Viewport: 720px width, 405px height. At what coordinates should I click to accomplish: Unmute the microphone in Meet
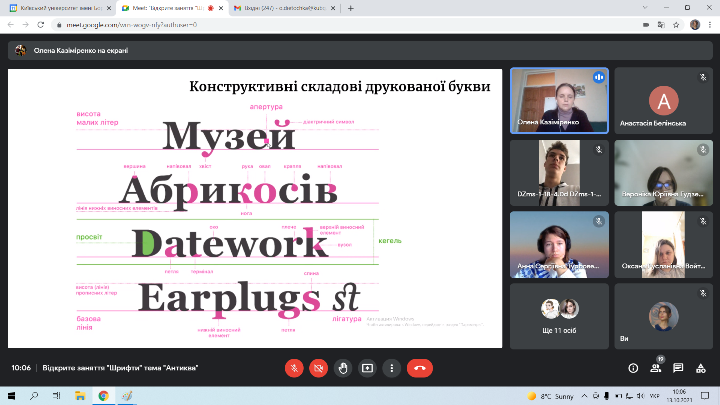pos(295,367)
